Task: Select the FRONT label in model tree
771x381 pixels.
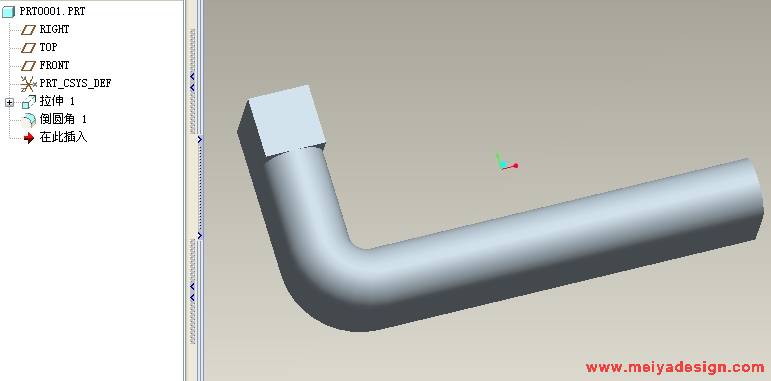Action: click(54, 65)
